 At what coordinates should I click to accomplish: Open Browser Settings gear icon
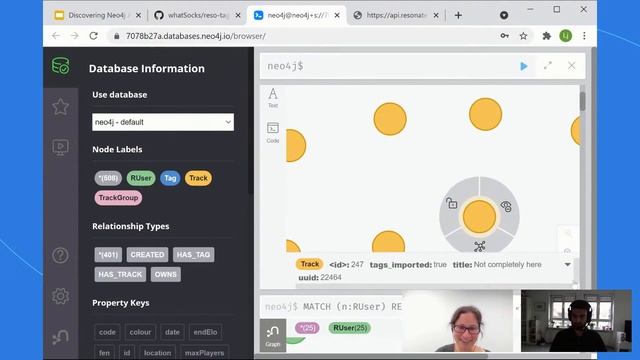60,296
